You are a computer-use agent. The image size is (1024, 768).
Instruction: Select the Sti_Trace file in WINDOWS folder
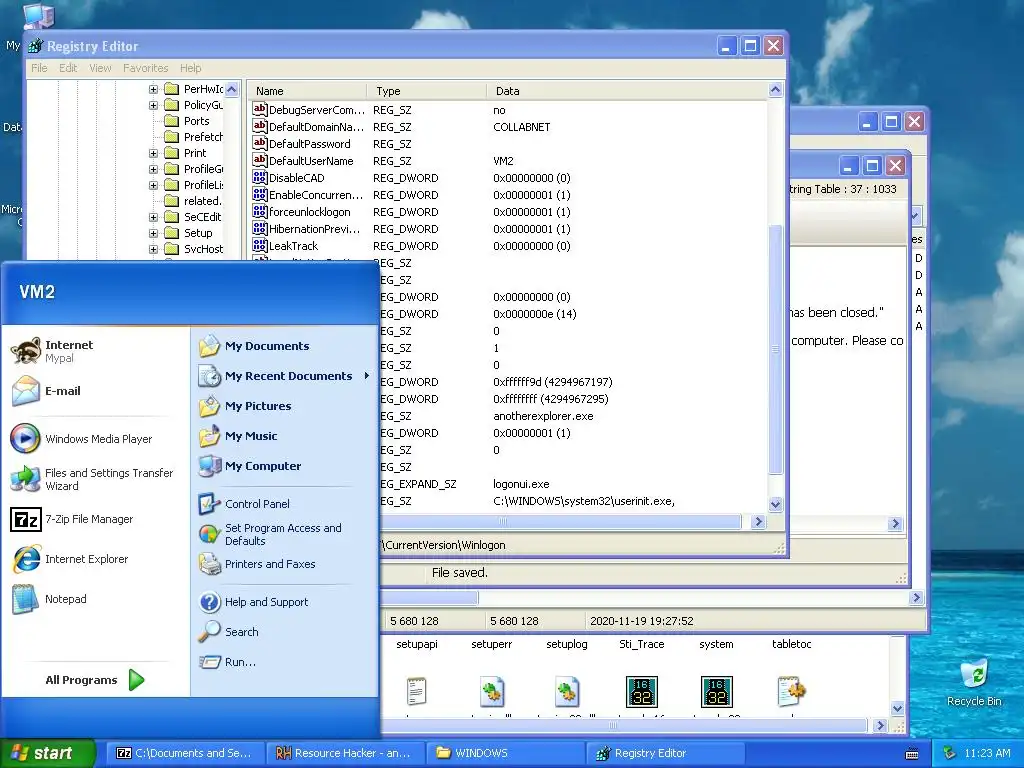pos(641,644)
